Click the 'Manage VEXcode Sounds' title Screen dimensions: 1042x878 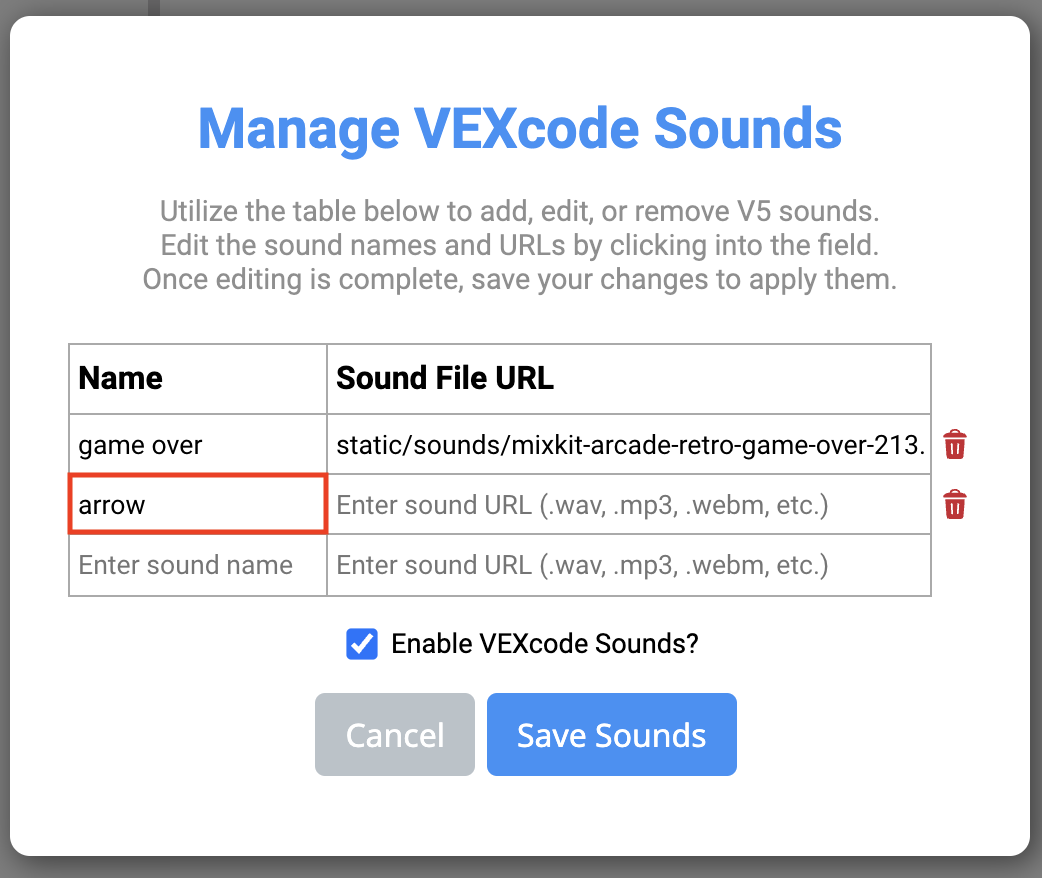521,128
